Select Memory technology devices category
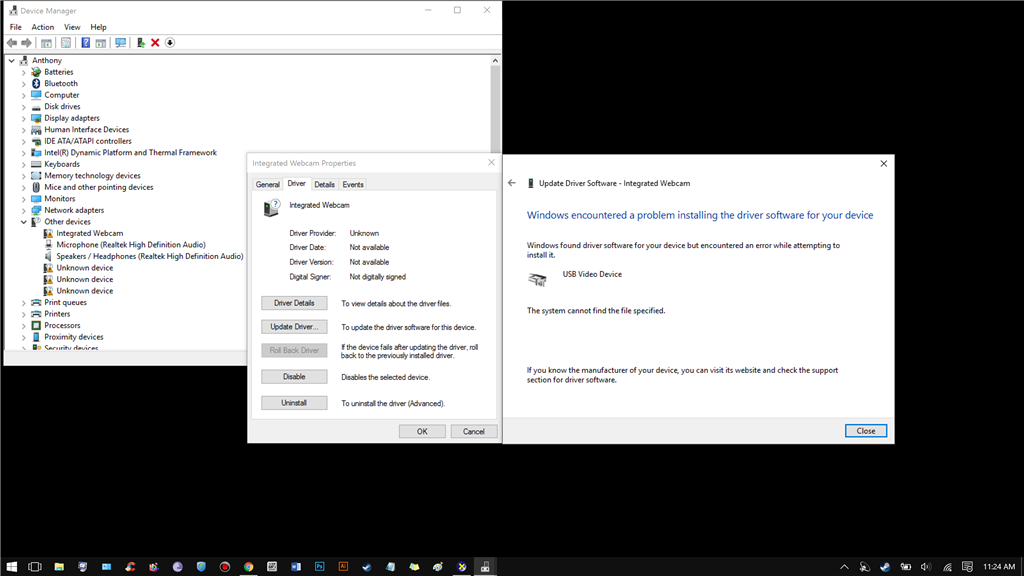Screen dimensions: 1024x576 pos(92,176)
